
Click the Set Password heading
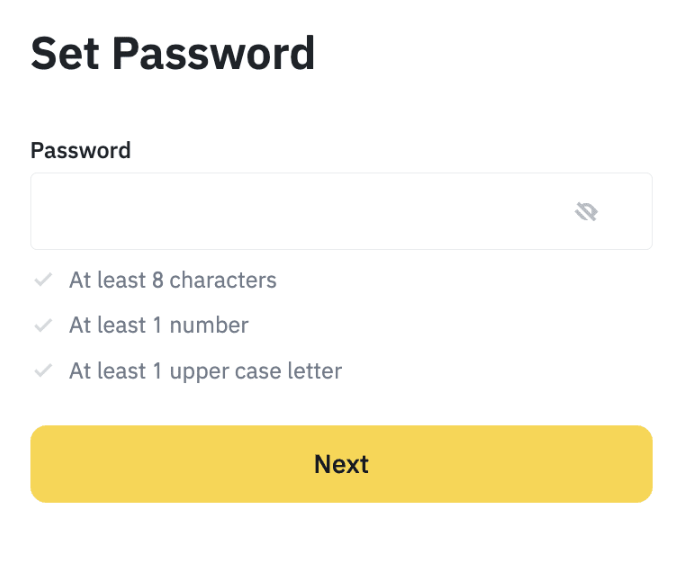pos(172,53)
